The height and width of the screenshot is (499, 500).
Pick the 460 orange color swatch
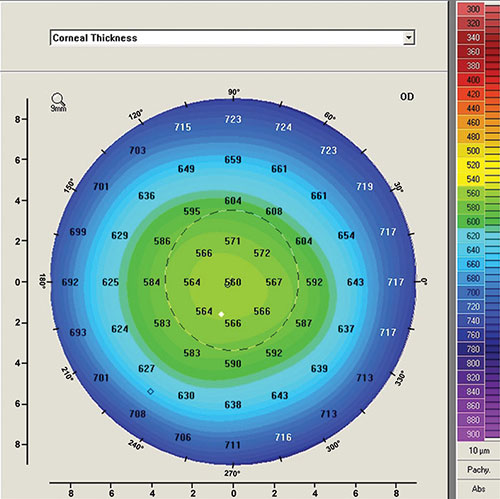(470, 123)
